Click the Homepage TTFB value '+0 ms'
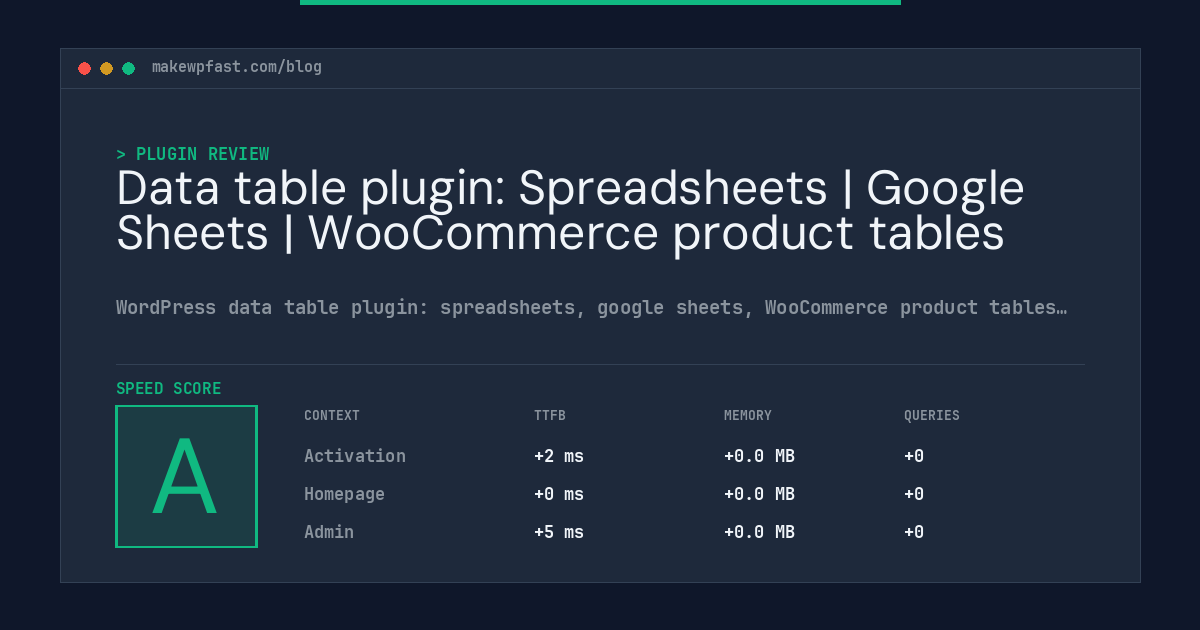The image size is (1200, 630). pos(559,494)
